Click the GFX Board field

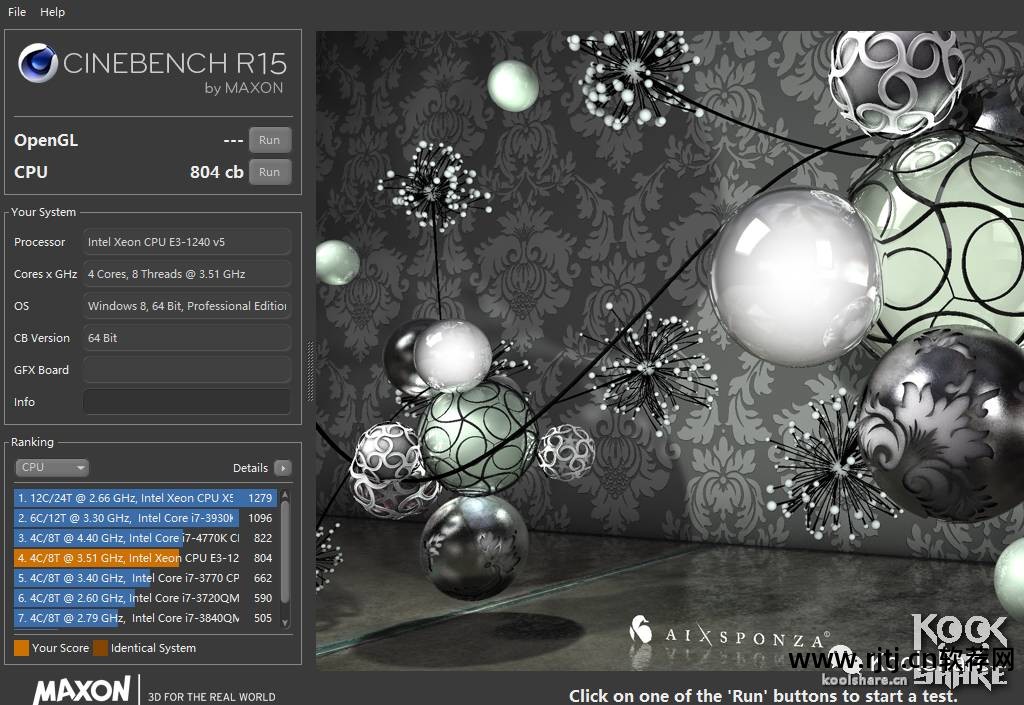(187, 369)
